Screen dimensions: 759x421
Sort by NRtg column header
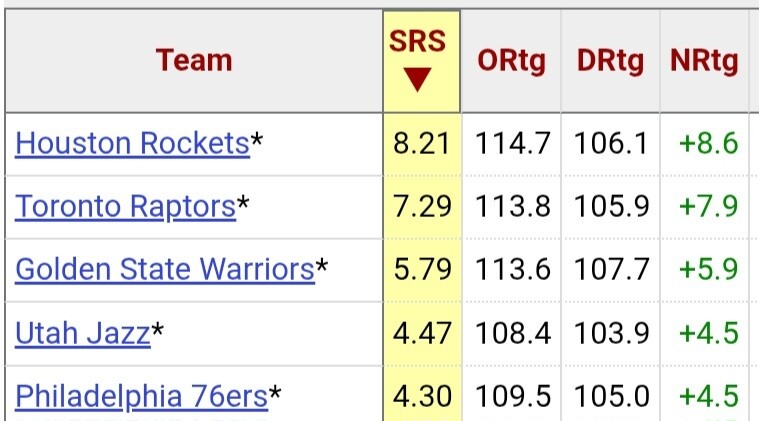pos(704,61)
